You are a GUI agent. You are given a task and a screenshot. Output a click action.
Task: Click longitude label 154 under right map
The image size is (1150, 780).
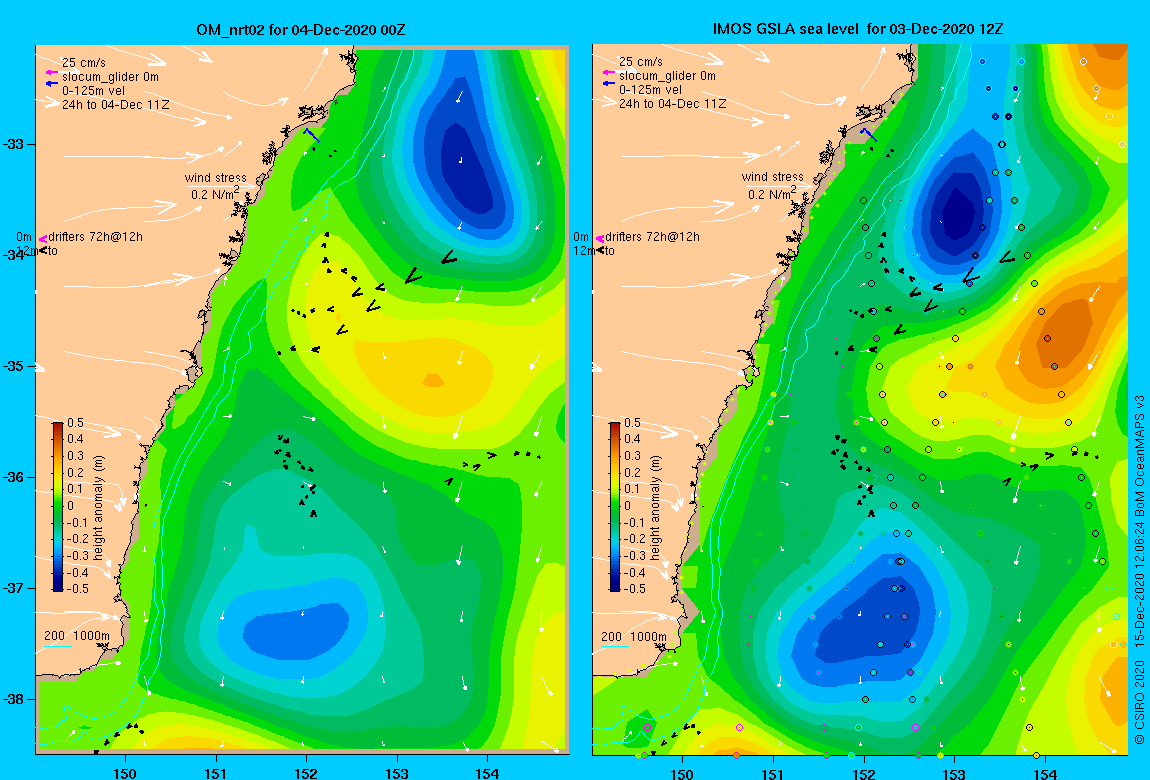coord(1045,773)
